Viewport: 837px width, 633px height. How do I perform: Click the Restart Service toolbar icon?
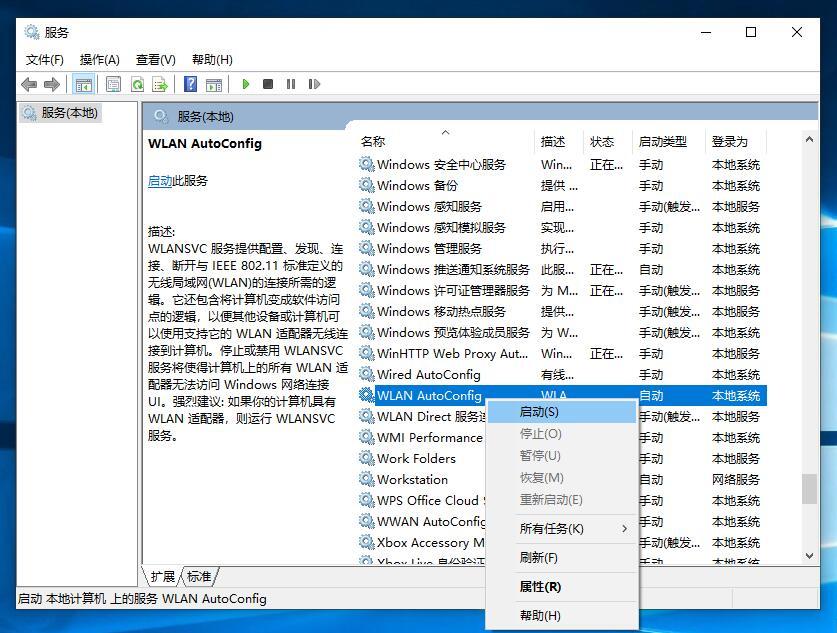(x=314, y=85)
